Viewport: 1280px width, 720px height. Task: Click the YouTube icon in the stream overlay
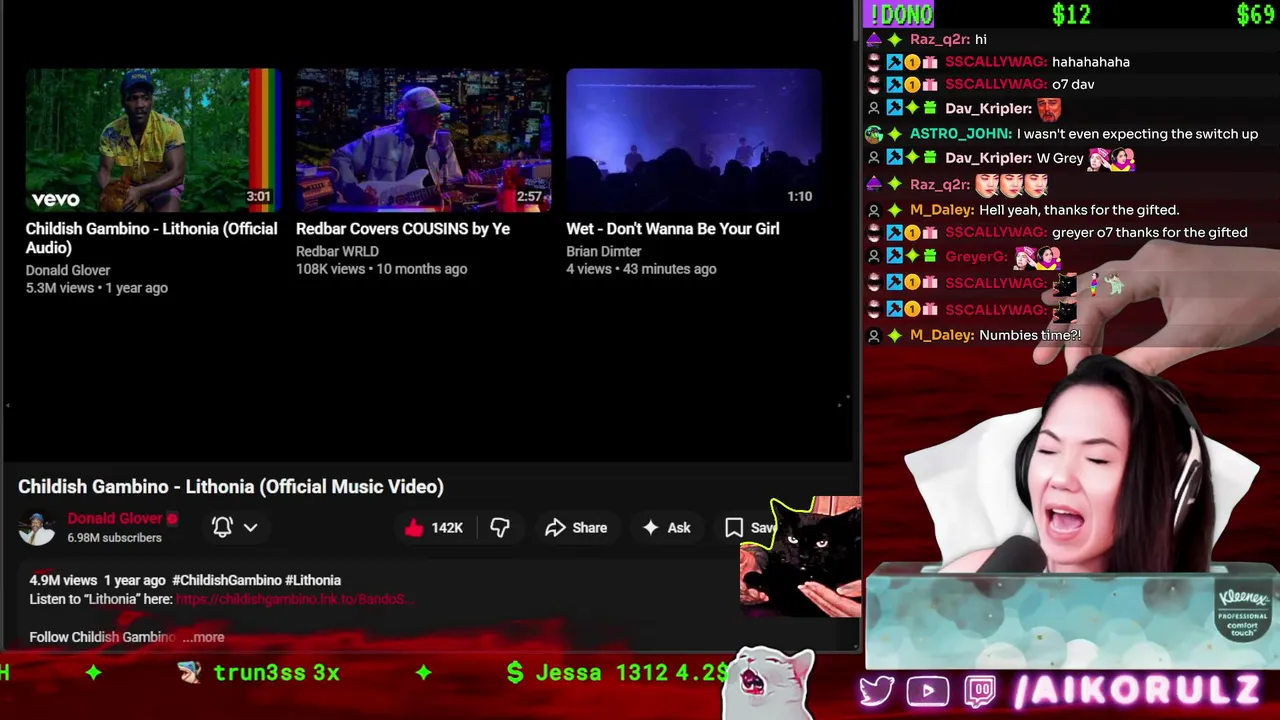coord(928,691)
